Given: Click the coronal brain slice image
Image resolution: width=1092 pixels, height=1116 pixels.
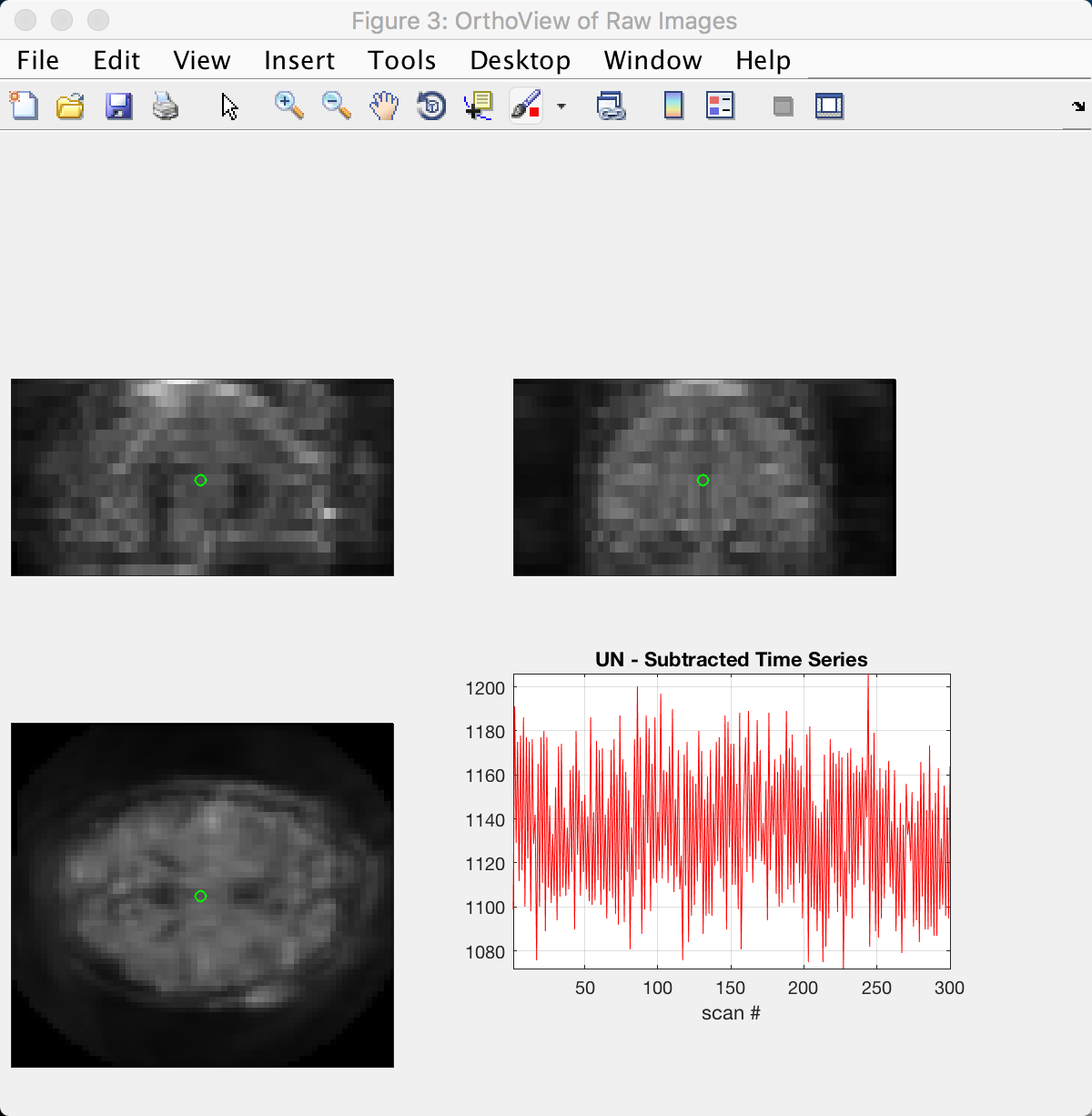Looking at the screenshot, I should [704, 477].
